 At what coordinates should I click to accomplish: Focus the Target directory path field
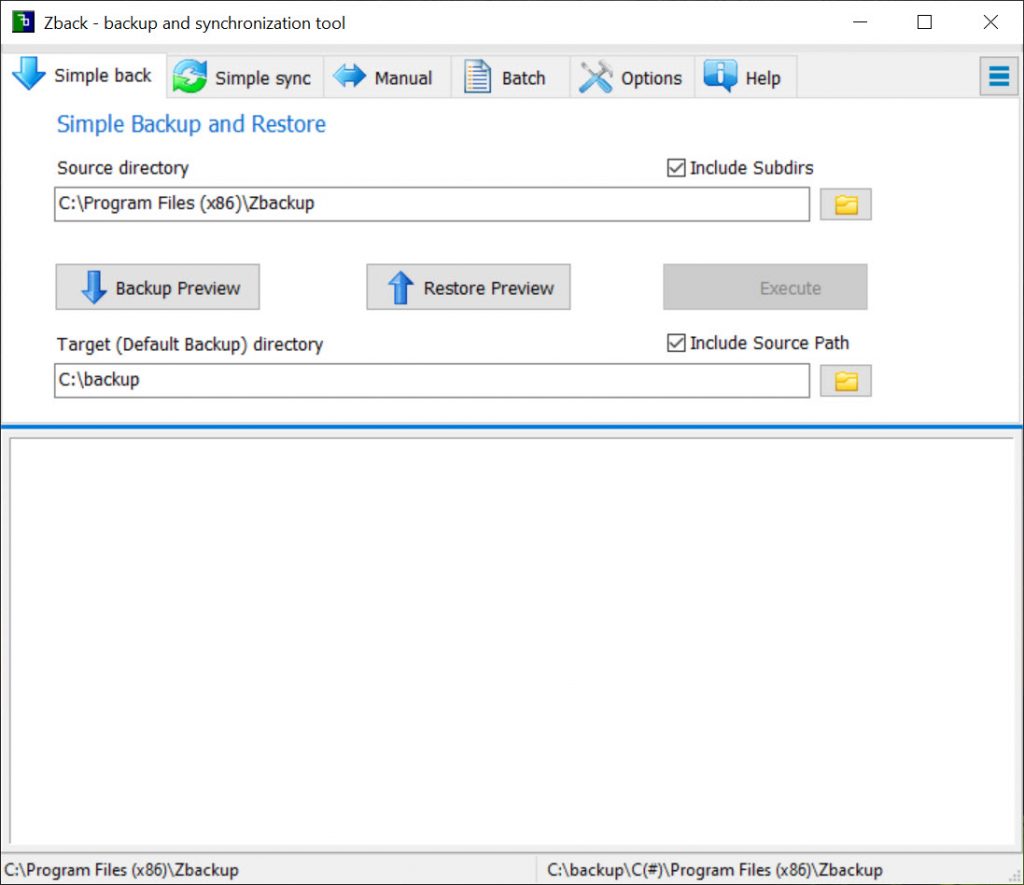coord(432,380)
